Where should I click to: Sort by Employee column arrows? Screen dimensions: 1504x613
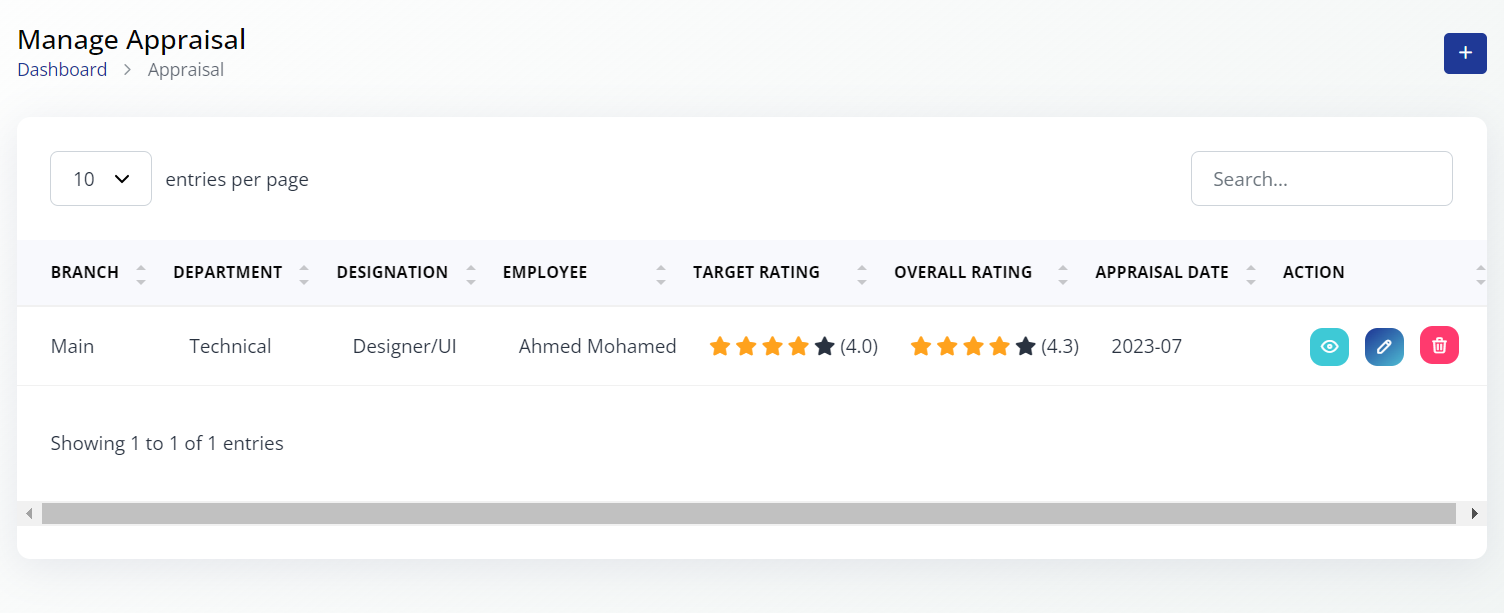pyautogui.click(x=661, y=273)
